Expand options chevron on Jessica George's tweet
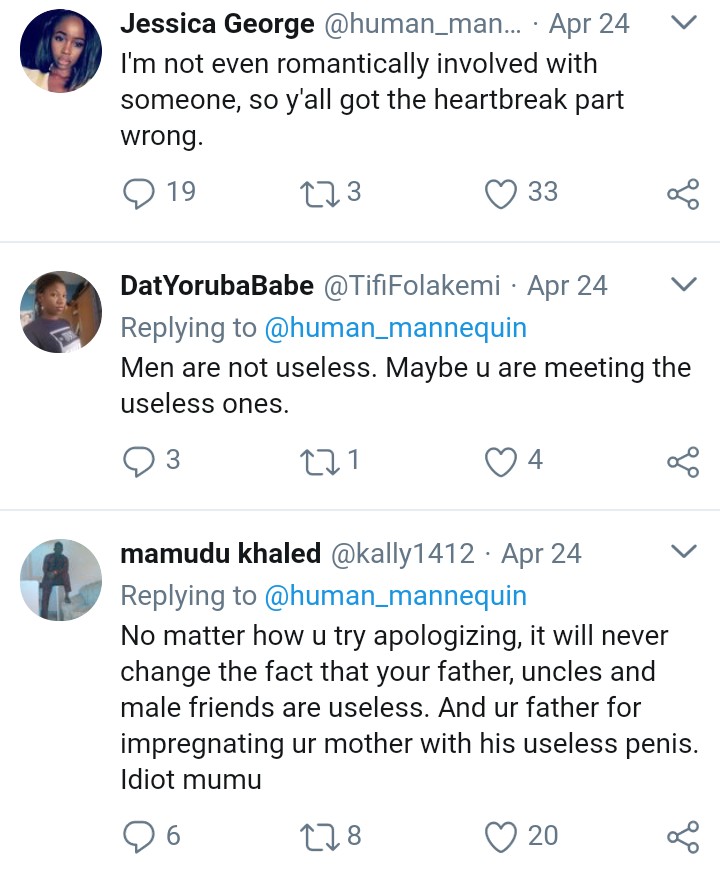This screenshot has height=882, width=720. 682,22
